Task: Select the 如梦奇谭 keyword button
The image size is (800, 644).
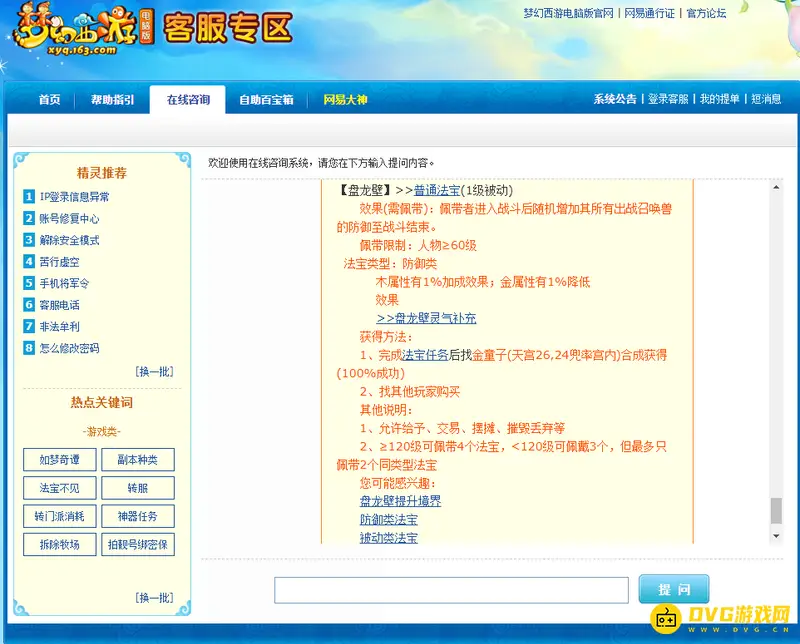Action: (x=60, y=460)
